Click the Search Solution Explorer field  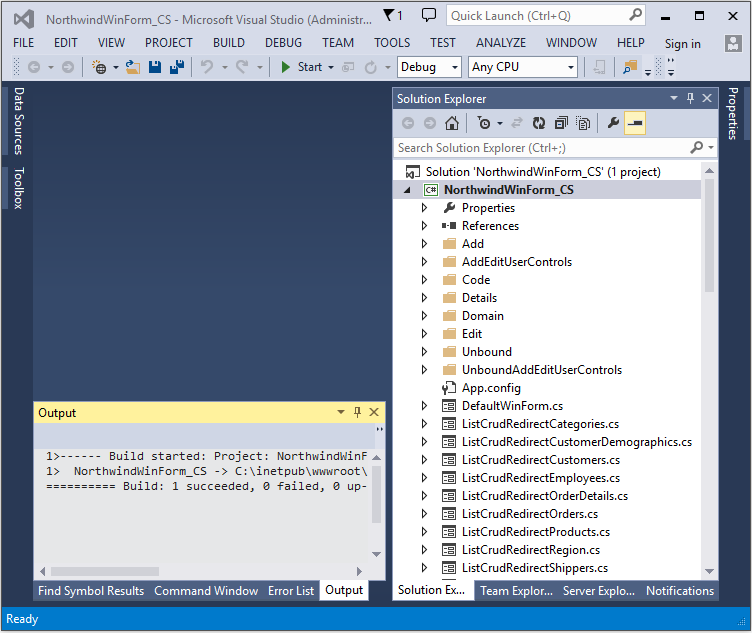(x=555, y=148)
